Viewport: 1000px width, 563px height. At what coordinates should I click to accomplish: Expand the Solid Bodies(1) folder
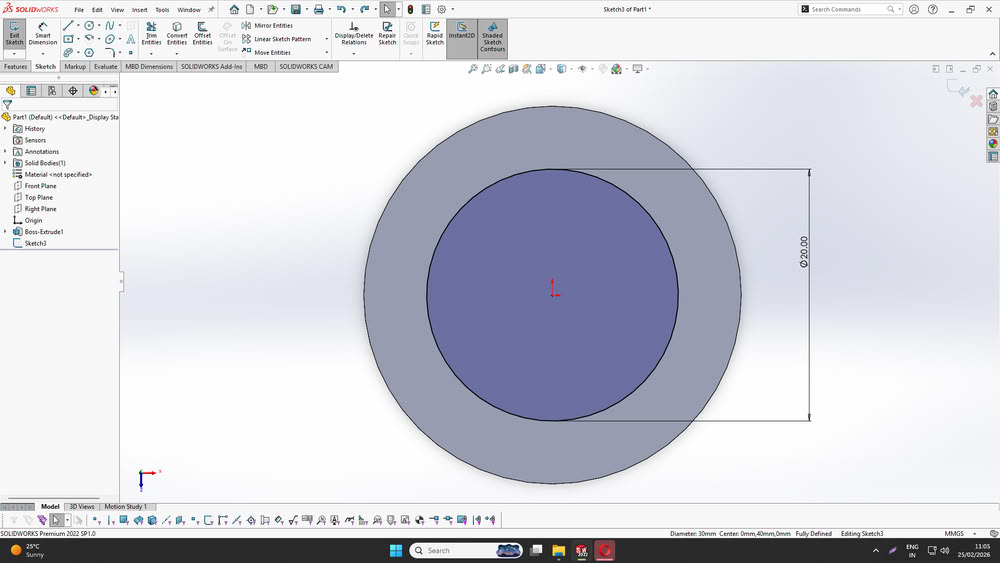(6, 163)
